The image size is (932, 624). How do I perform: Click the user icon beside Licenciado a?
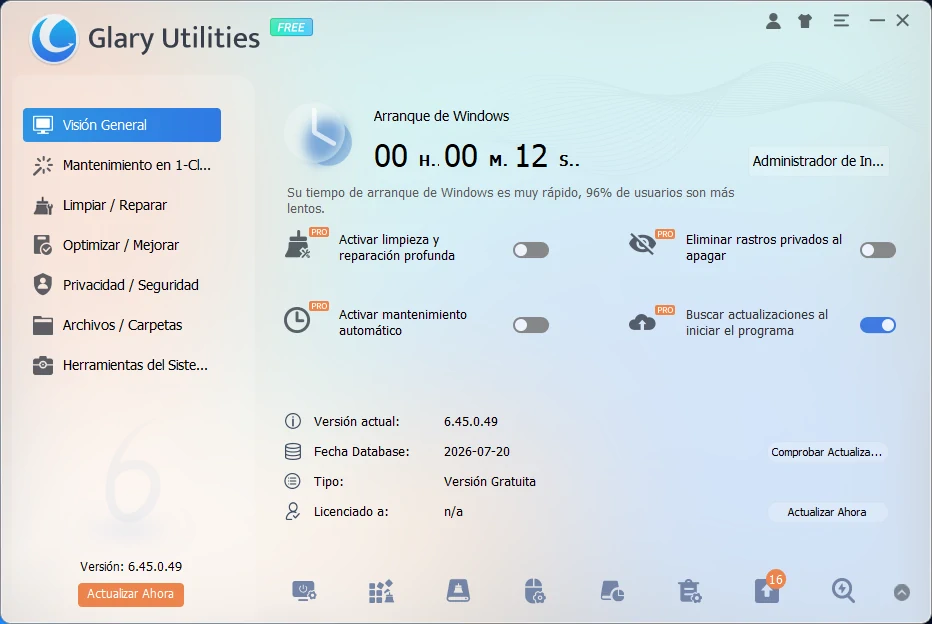point(292,511)
